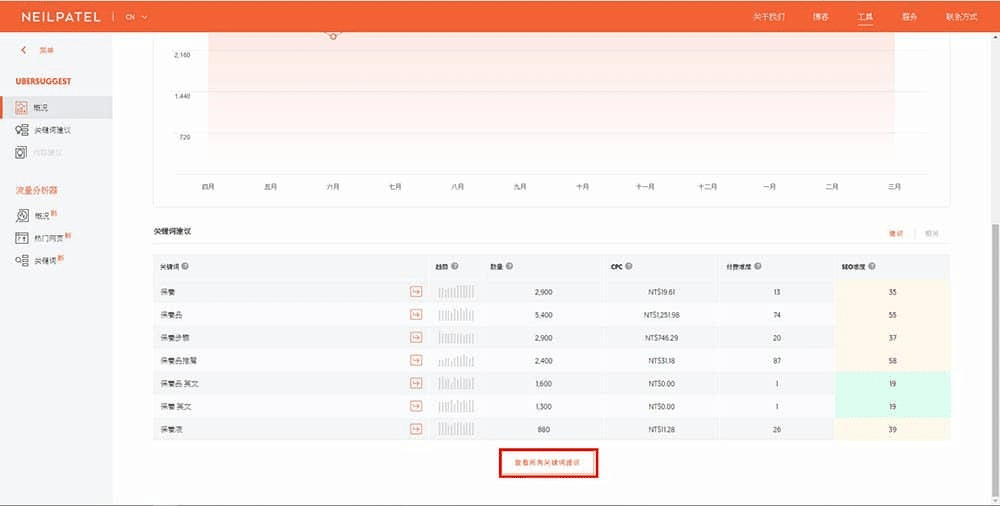Click the 查看所有关键词建议 button
The image size is (1000, 506).
pyautogui.click(x=548, y=463)
